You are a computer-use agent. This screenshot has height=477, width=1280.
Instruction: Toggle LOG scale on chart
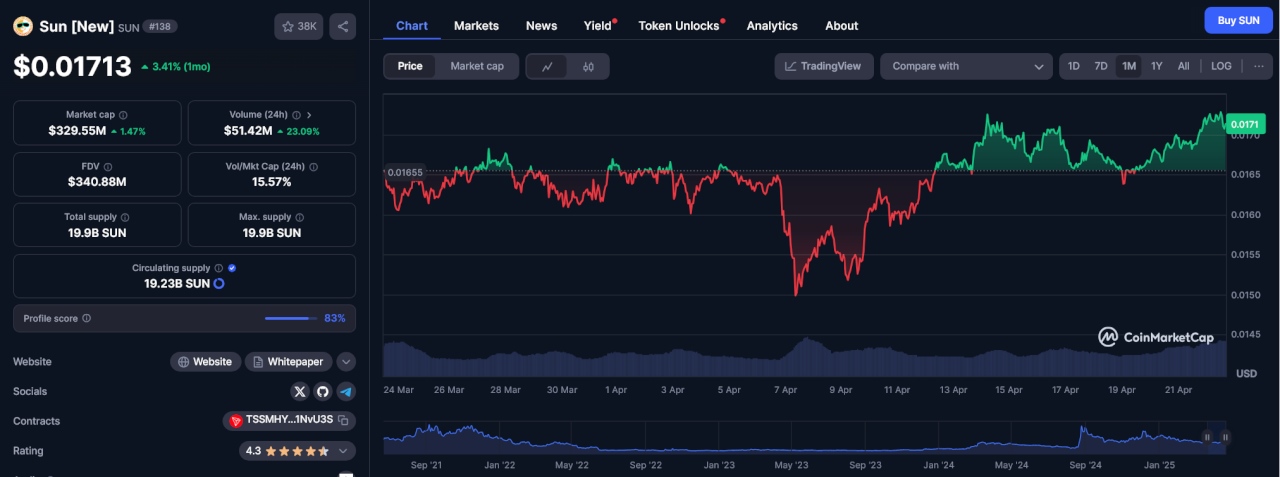1221,66
